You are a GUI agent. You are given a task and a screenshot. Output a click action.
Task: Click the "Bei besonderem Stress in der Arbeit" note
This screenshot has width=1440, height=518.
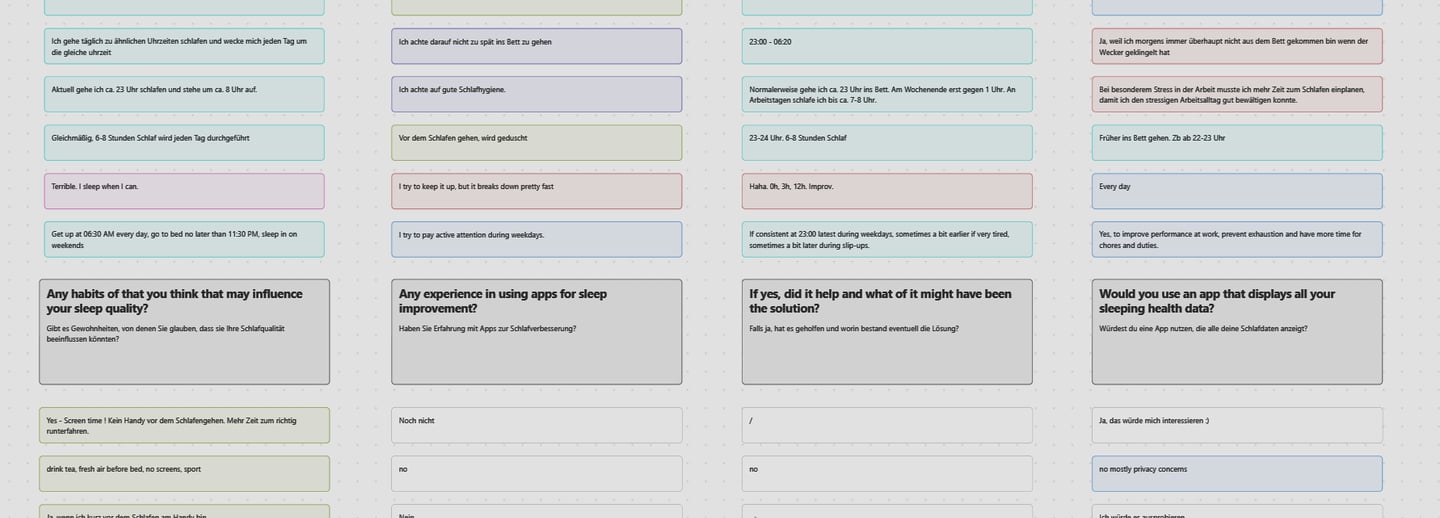1236,94
